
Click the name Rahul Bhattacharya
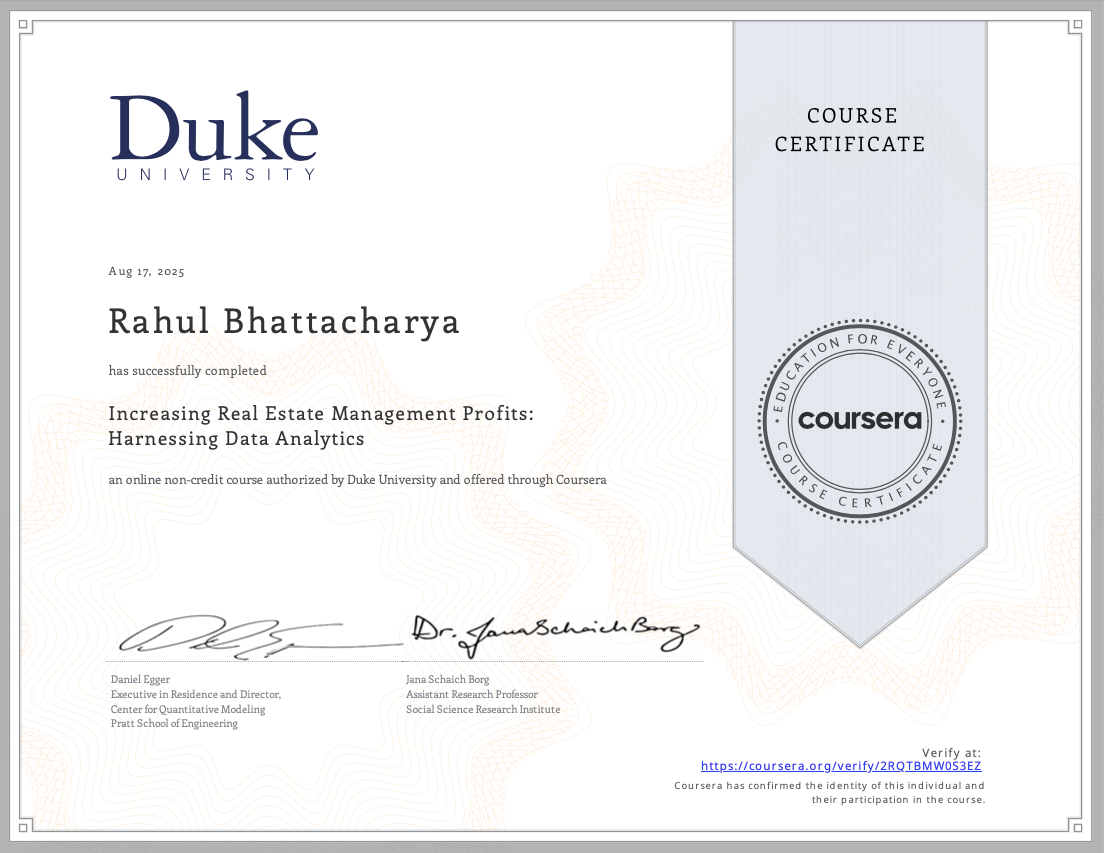[284, 322]
